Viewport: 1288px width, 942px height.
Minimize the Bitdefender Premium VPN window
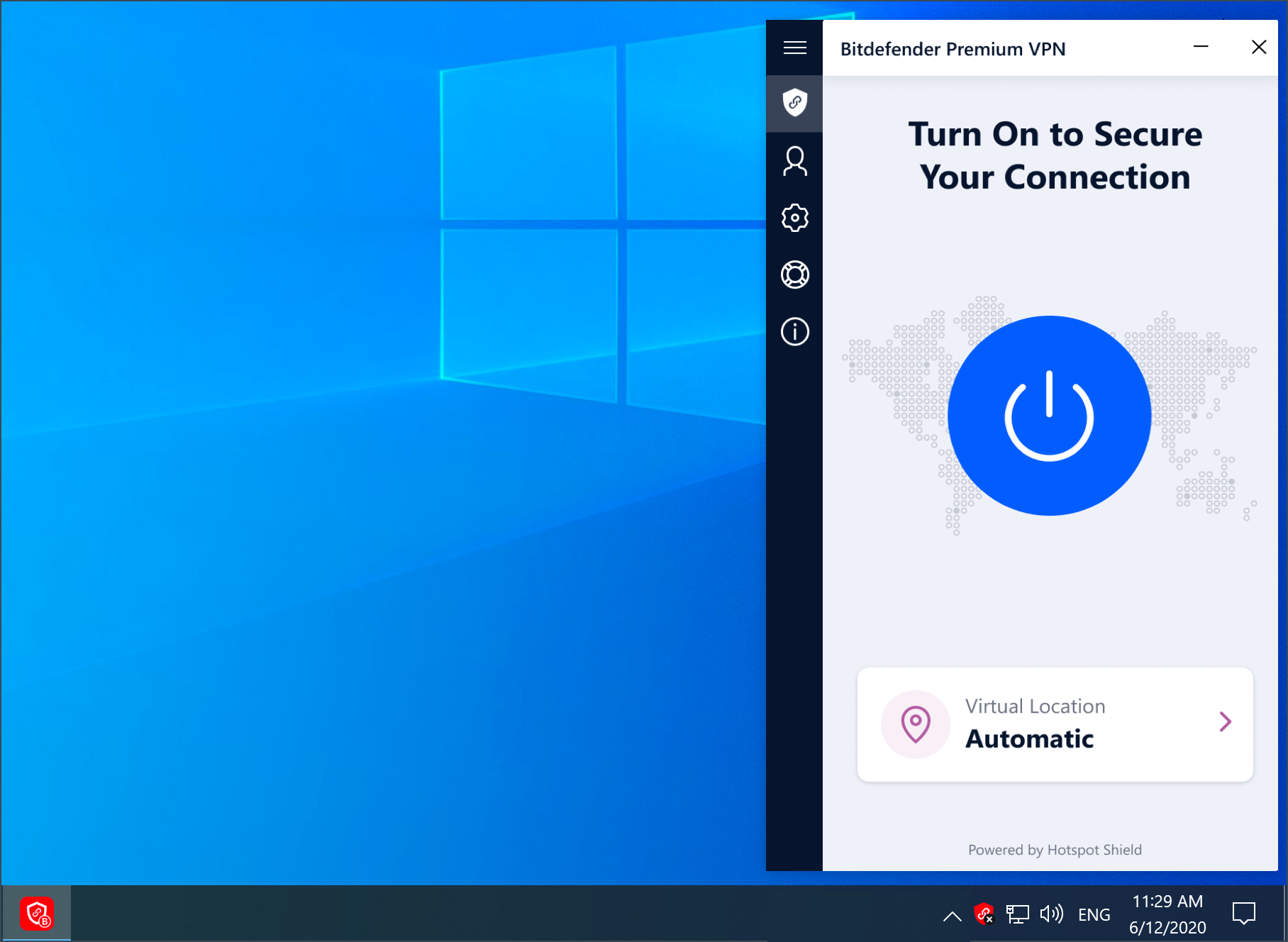point(1201,47)
